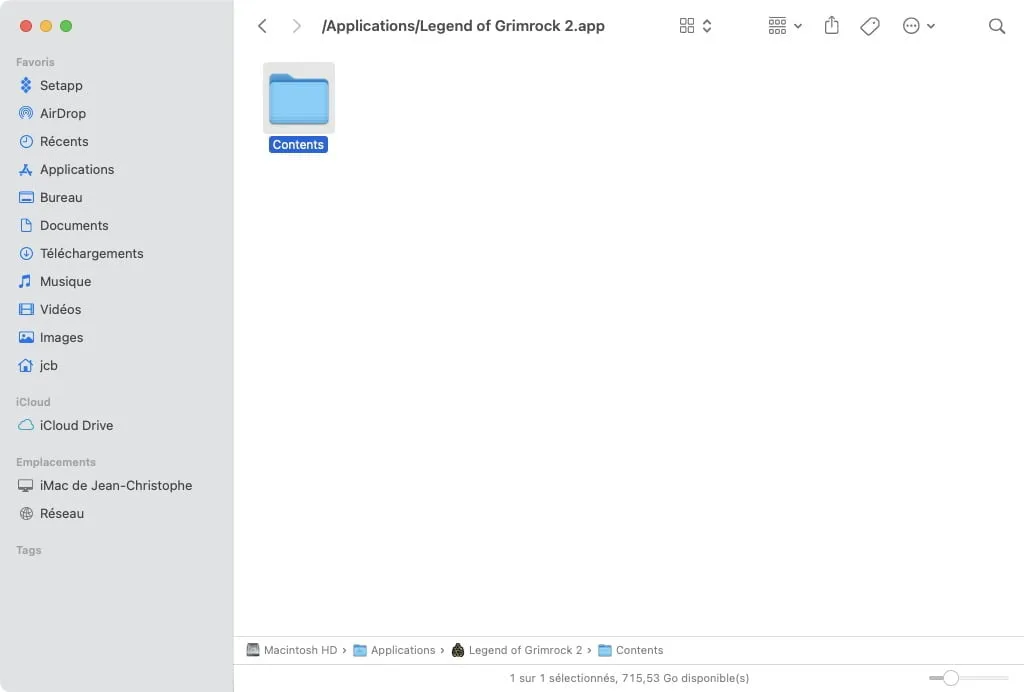Screen dimensions: 1024x692
Task: Adjust the icon size slider
Action: click(x=951, y=678)
